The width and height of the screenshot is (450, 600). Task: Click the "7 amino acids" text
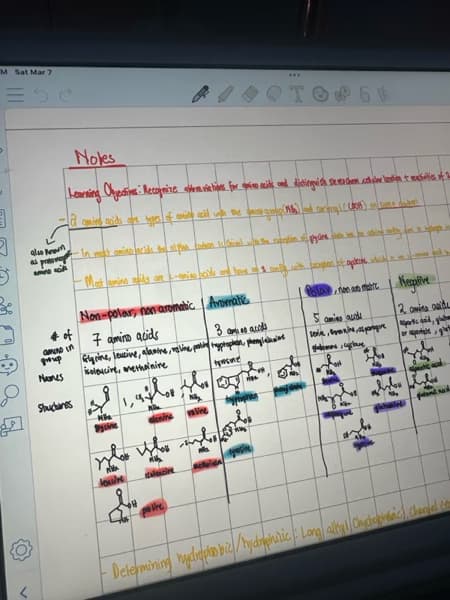(125, 338)
